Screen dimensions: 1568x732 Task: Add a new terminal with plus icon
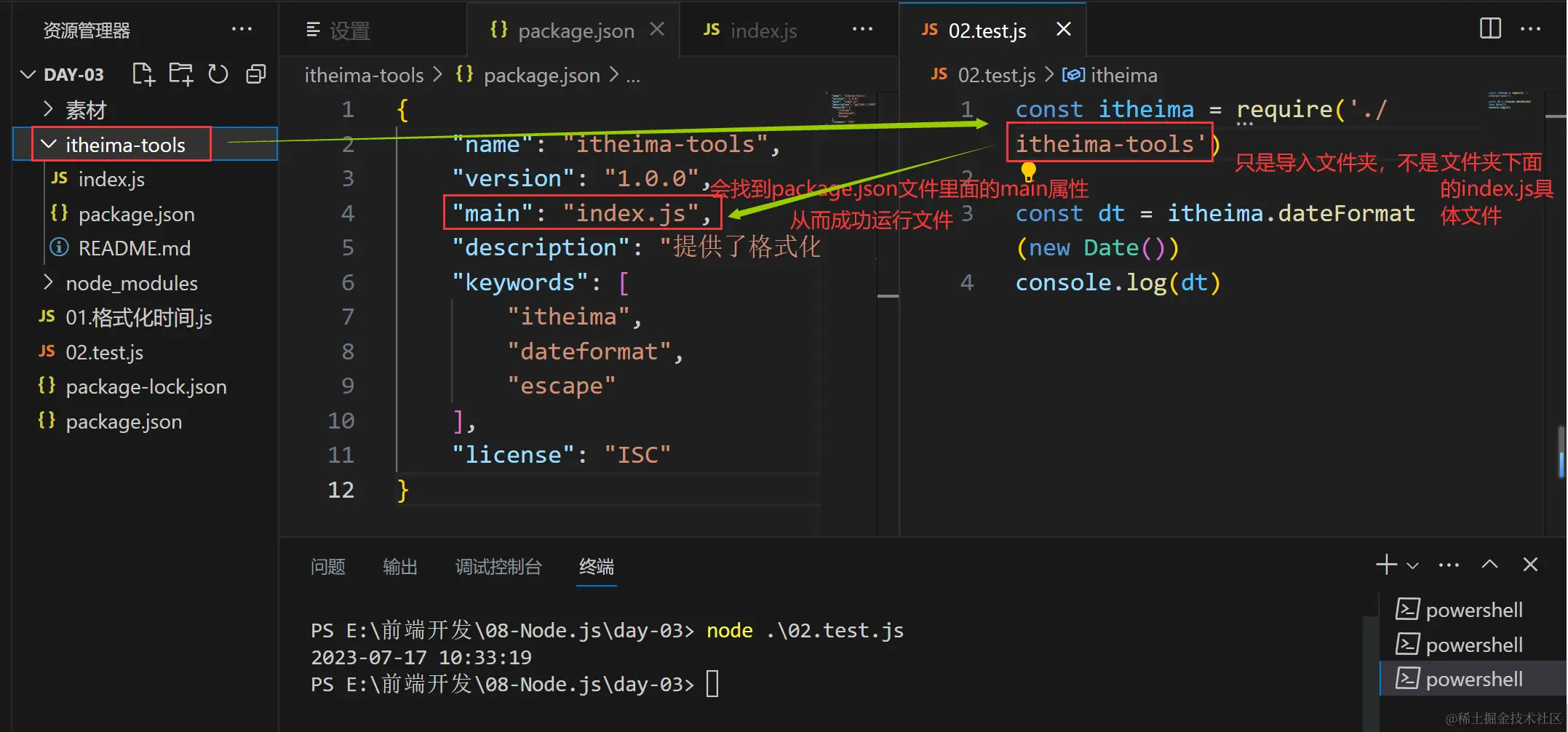tap(1387, 565)
